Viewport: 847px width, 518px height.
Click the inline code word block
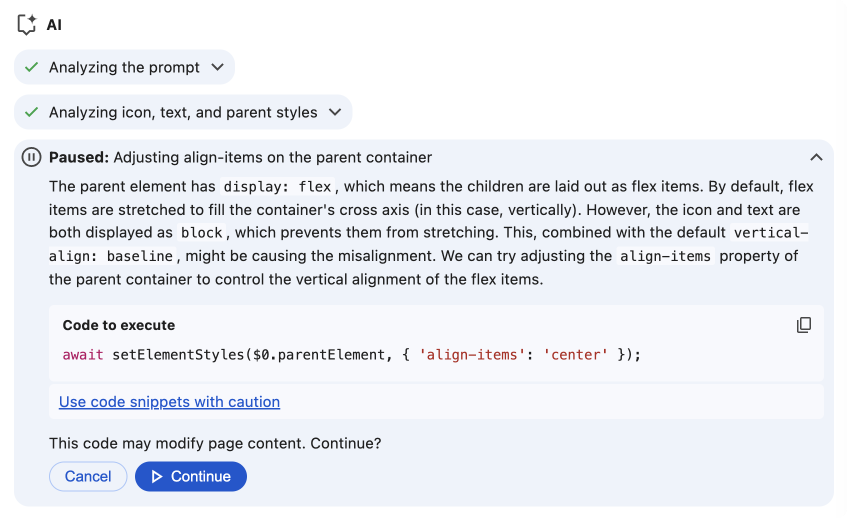point(201,233)
